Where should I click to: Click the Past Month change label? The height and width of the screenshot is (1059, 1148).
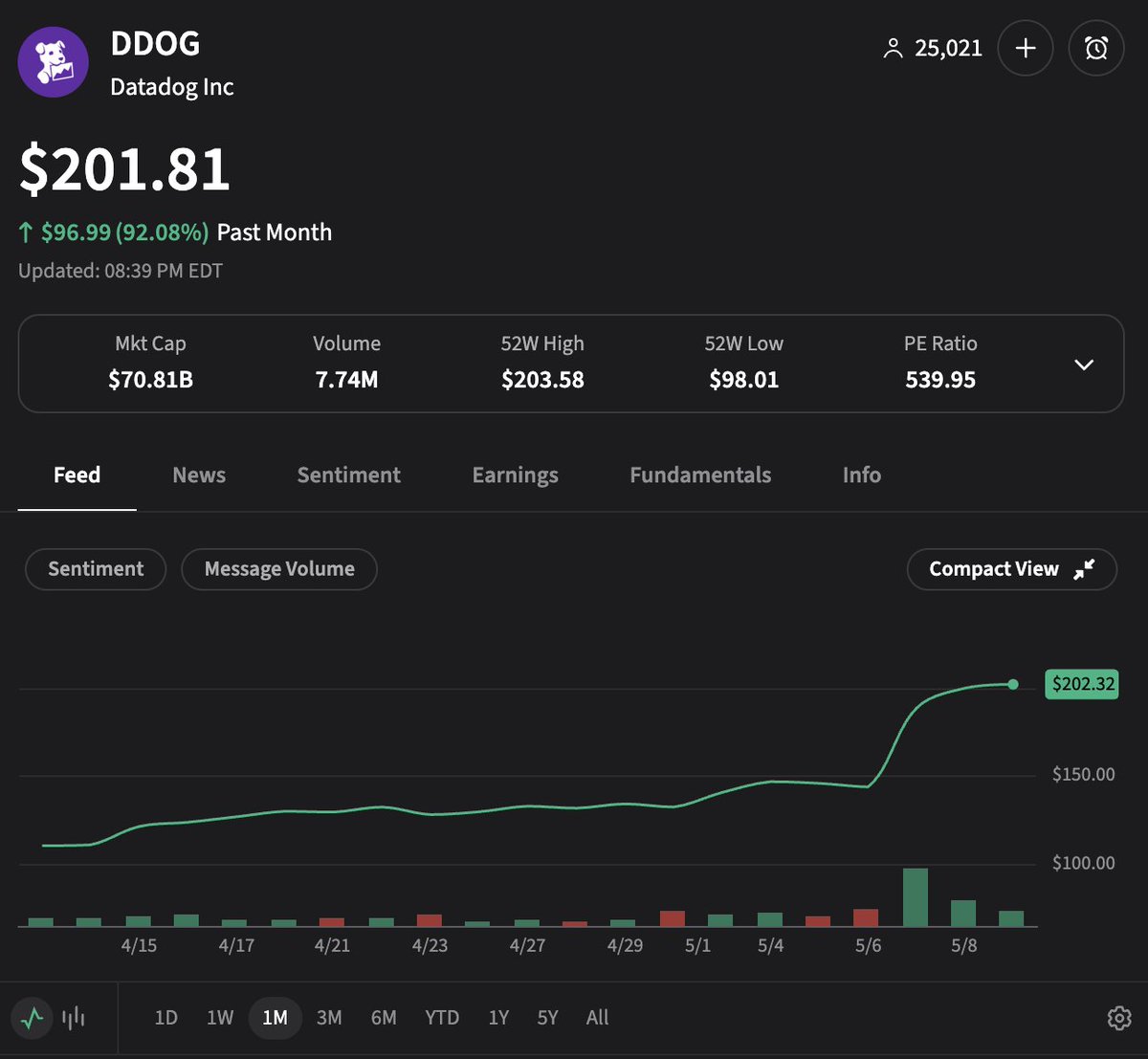tap(275, 232)
